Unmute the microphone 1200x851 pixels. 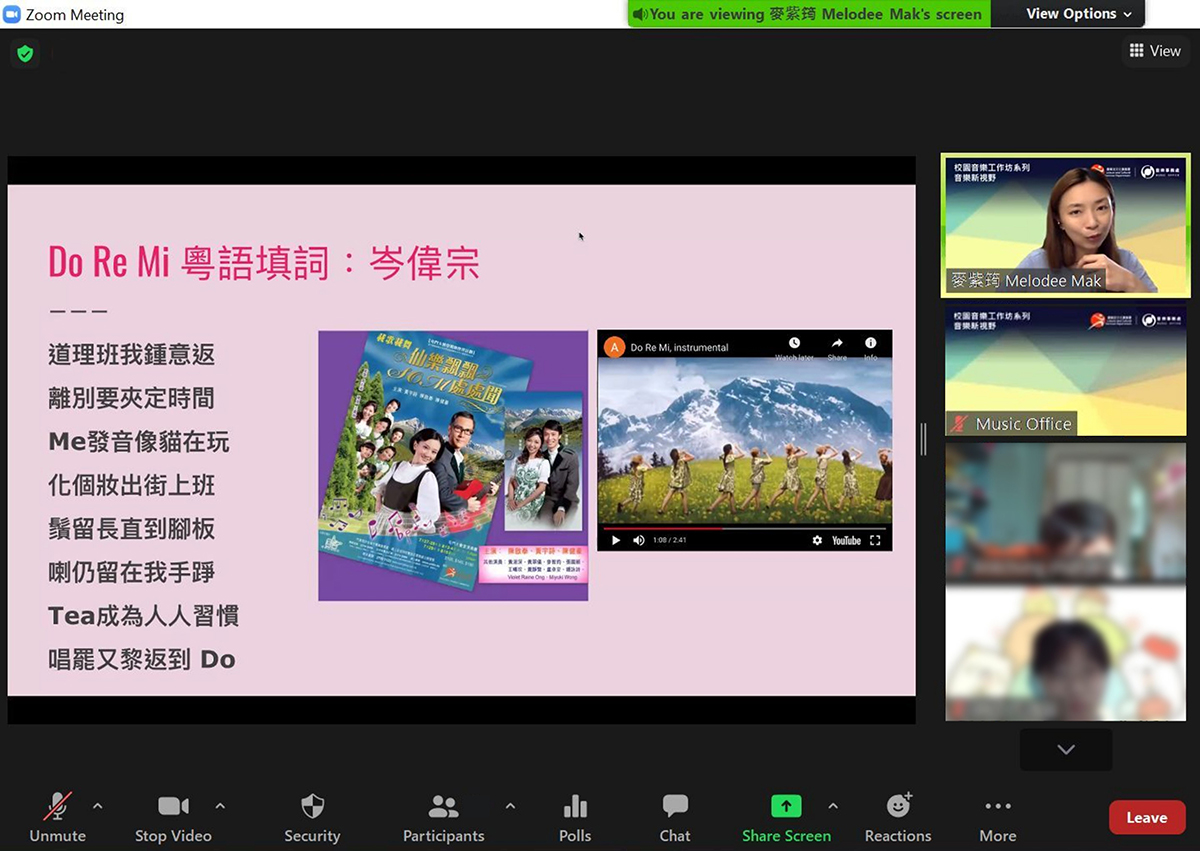point(57,816)
